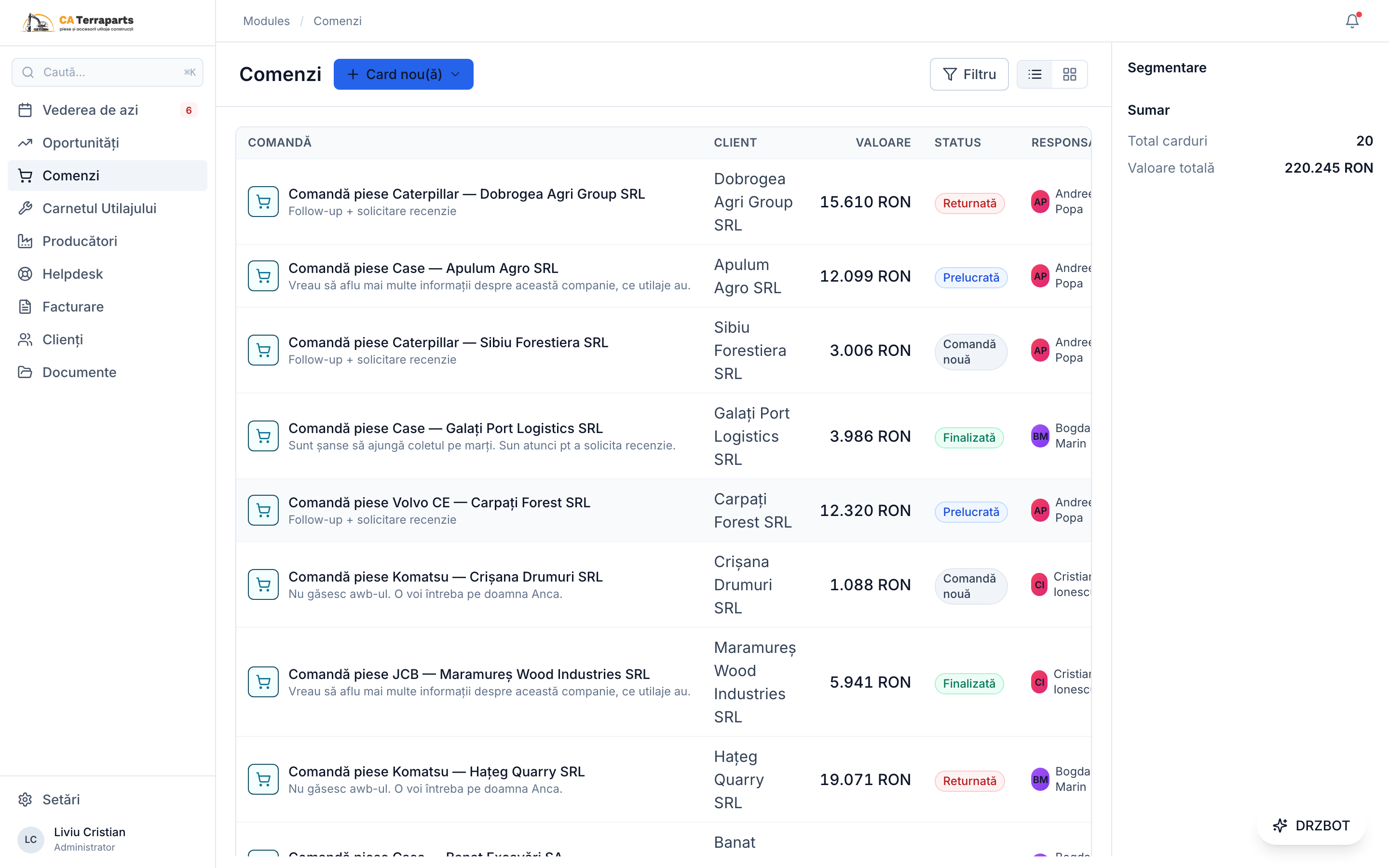This screenshot has height=868, width=1389.
Task: Focus the Caută search field
Action: coord(108,72)
